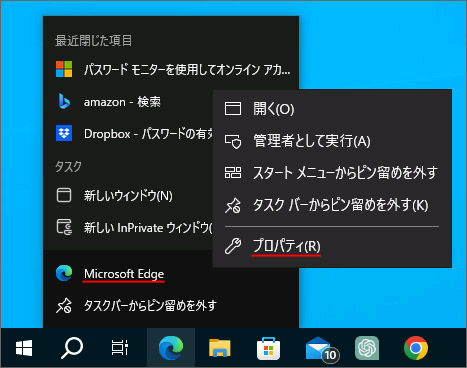Click the Bing icon beside amazon entry
Image resolution: width=467 pixels, height=368 pixels.
point(64,102)
